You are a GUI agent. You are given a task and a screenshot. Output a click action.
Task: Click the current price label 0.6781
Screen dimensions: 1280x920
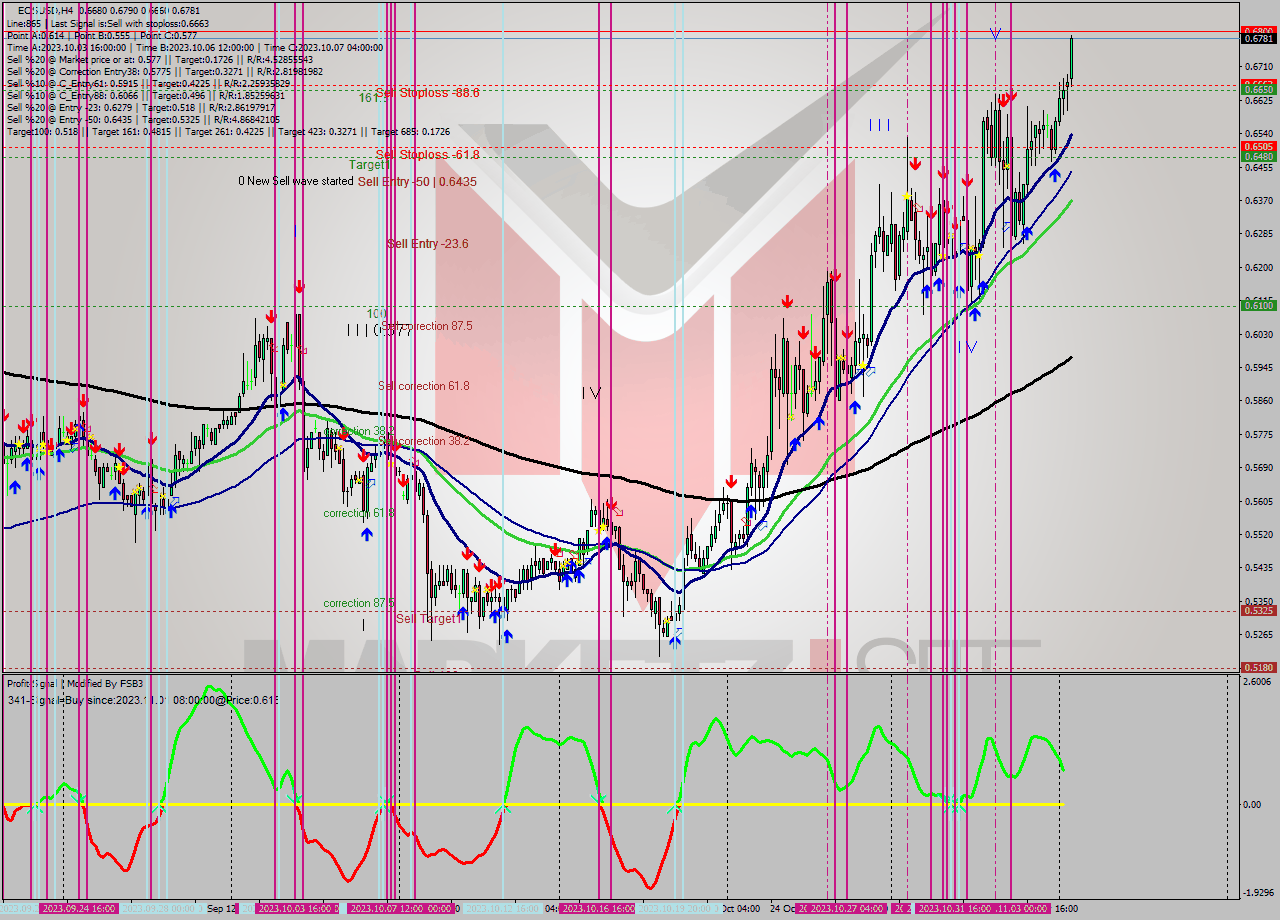click(1257, 40)
